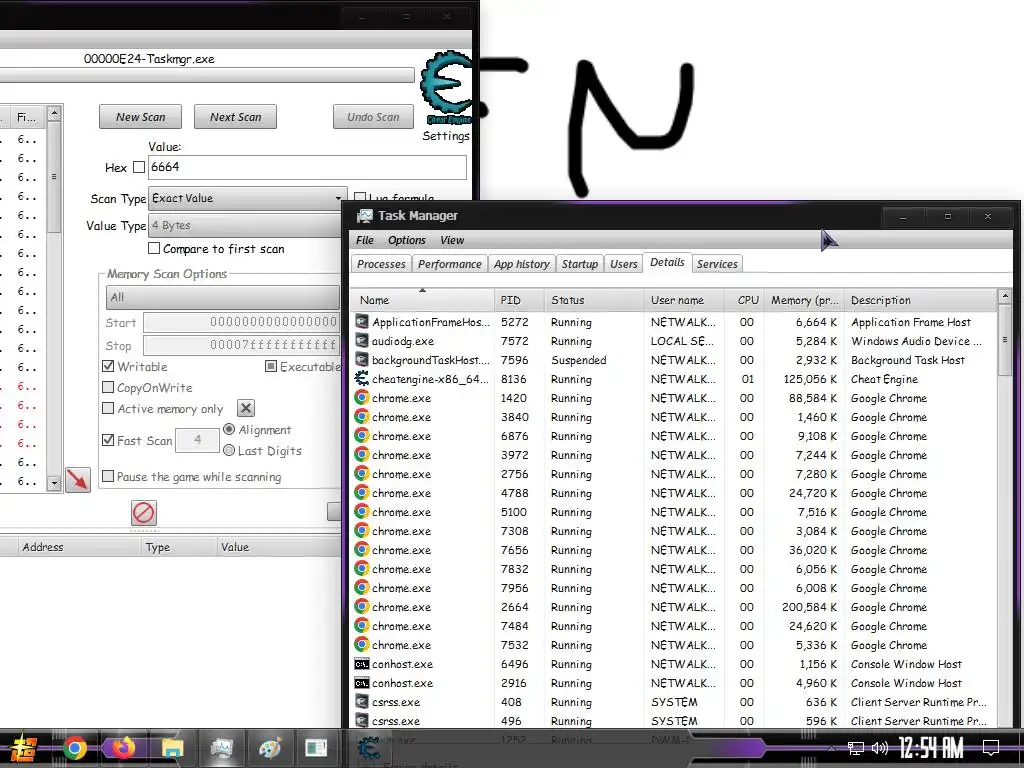Toggle the Hex checkbox
This screenshot has height=768, width=1024.
[x=138, y=167]
